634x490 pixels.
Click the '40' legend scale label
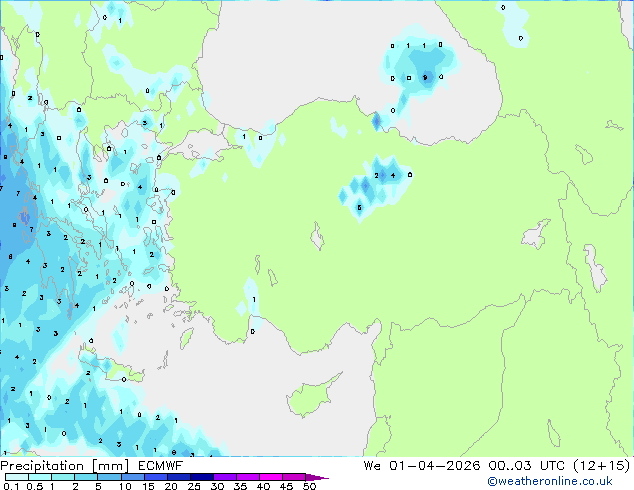click(x=263, y=486)
